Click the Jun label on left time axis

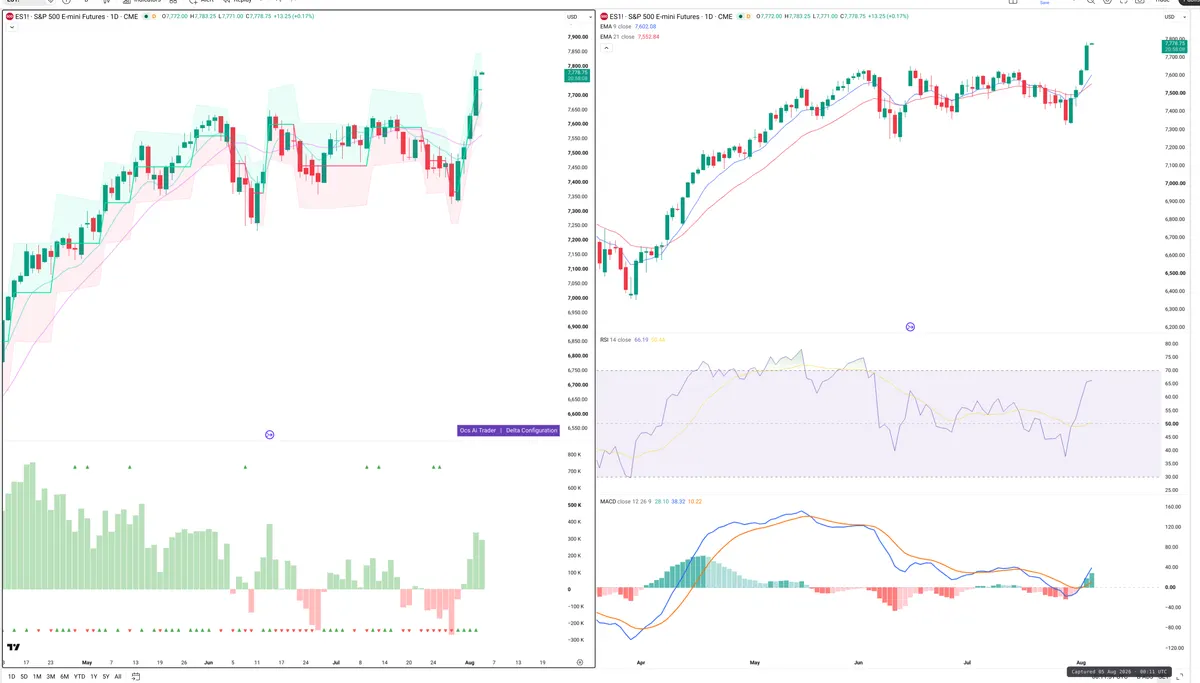208,662
